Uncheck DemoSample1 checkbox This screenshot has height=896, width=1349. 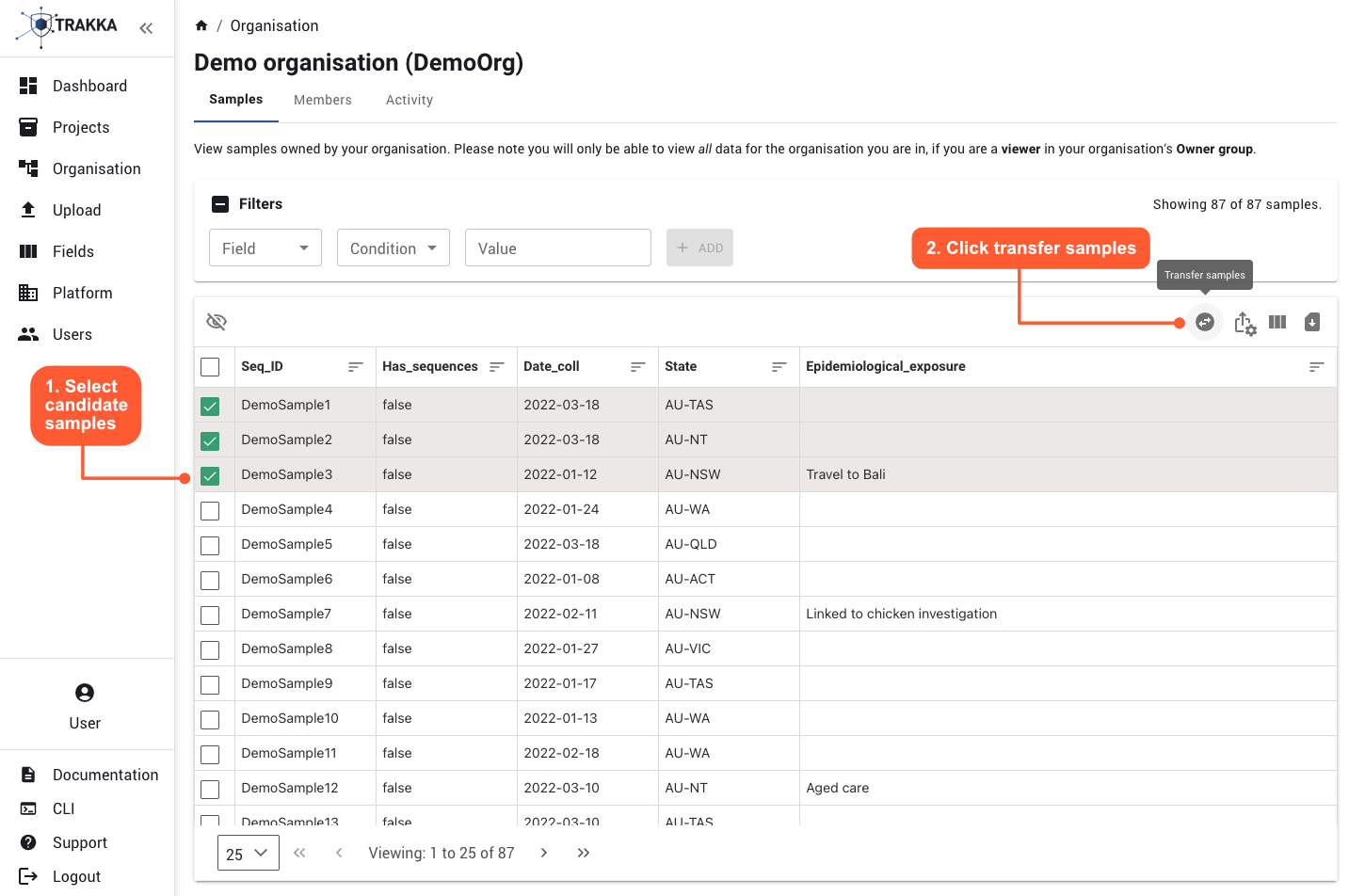(210, 406)
